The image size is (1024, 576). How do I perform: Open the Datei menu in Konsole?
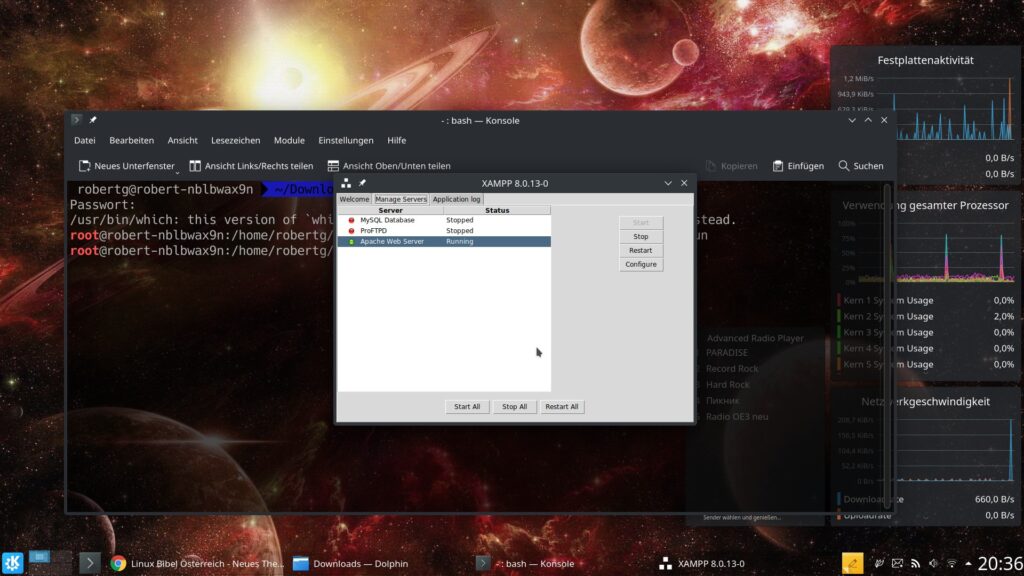(x=84, y=140)
